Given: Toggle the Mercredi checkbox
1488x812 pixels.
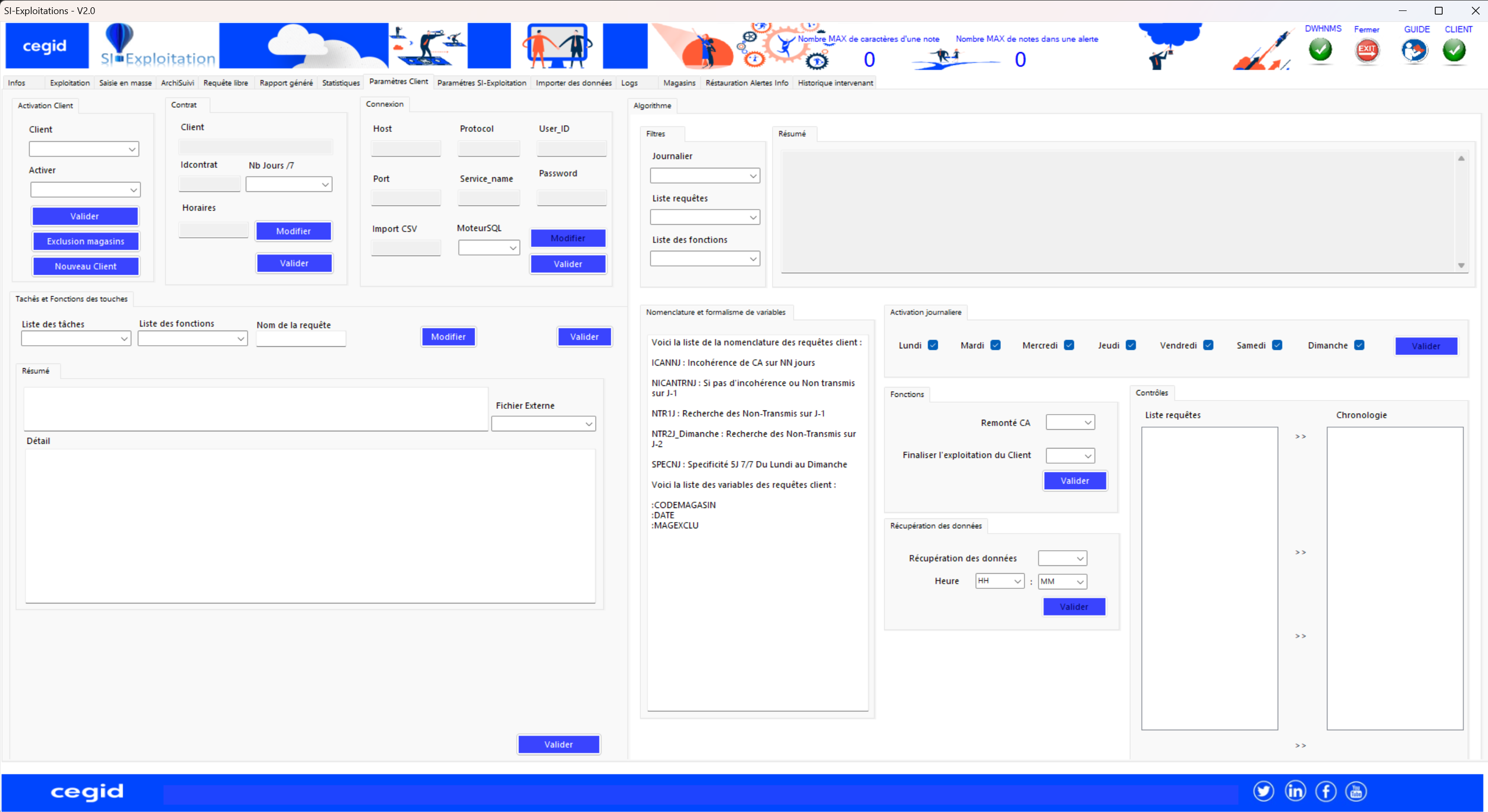Looking at the screenshot, I should point(1069,345).
